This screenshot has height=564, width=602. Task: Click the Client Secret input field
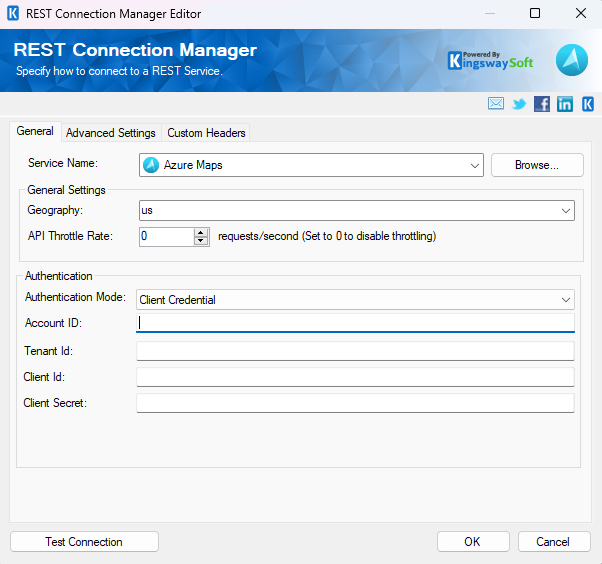pos(355,403)
